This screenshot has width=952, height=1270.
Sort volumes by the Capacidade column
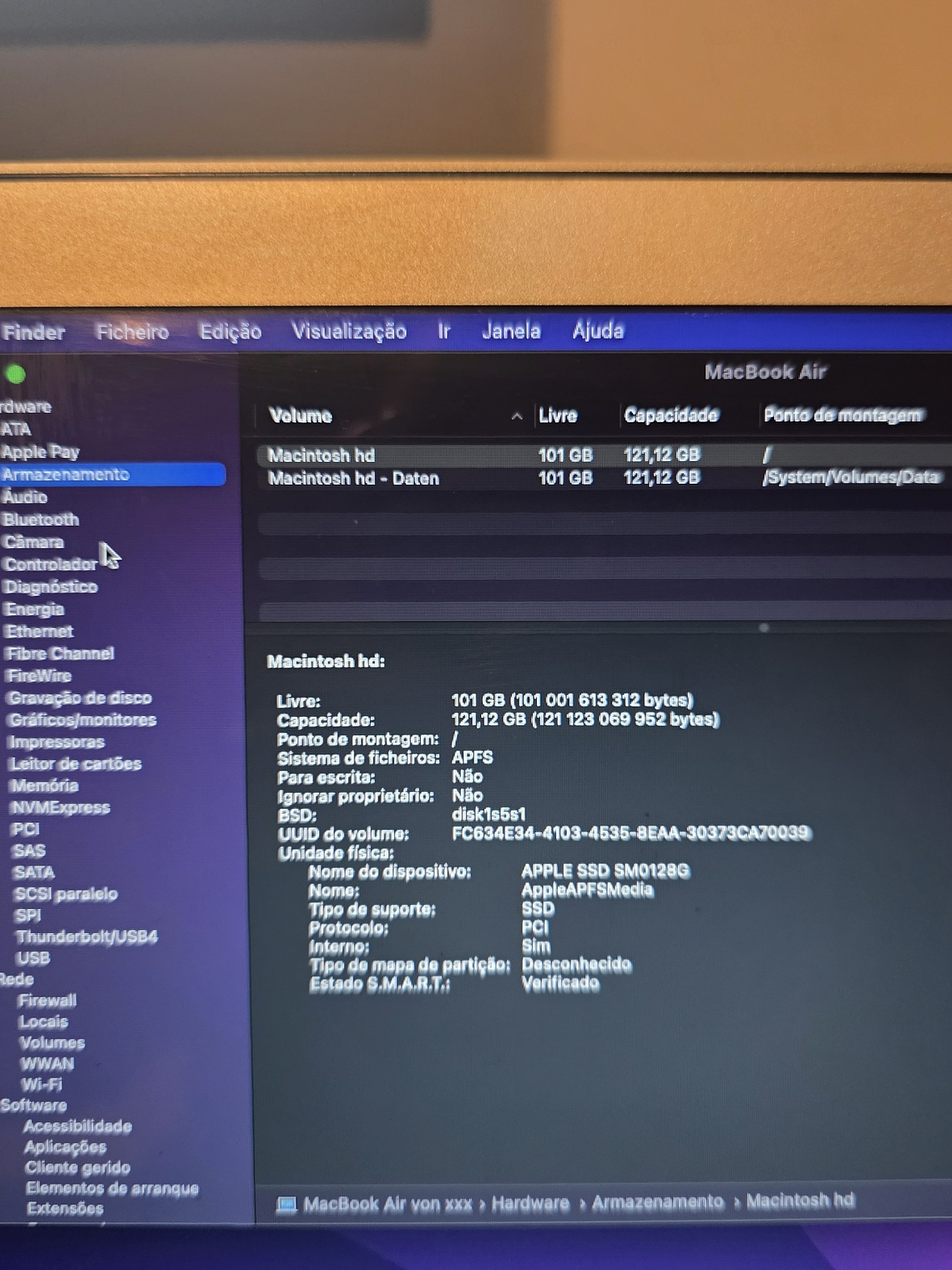pos(671,414)
